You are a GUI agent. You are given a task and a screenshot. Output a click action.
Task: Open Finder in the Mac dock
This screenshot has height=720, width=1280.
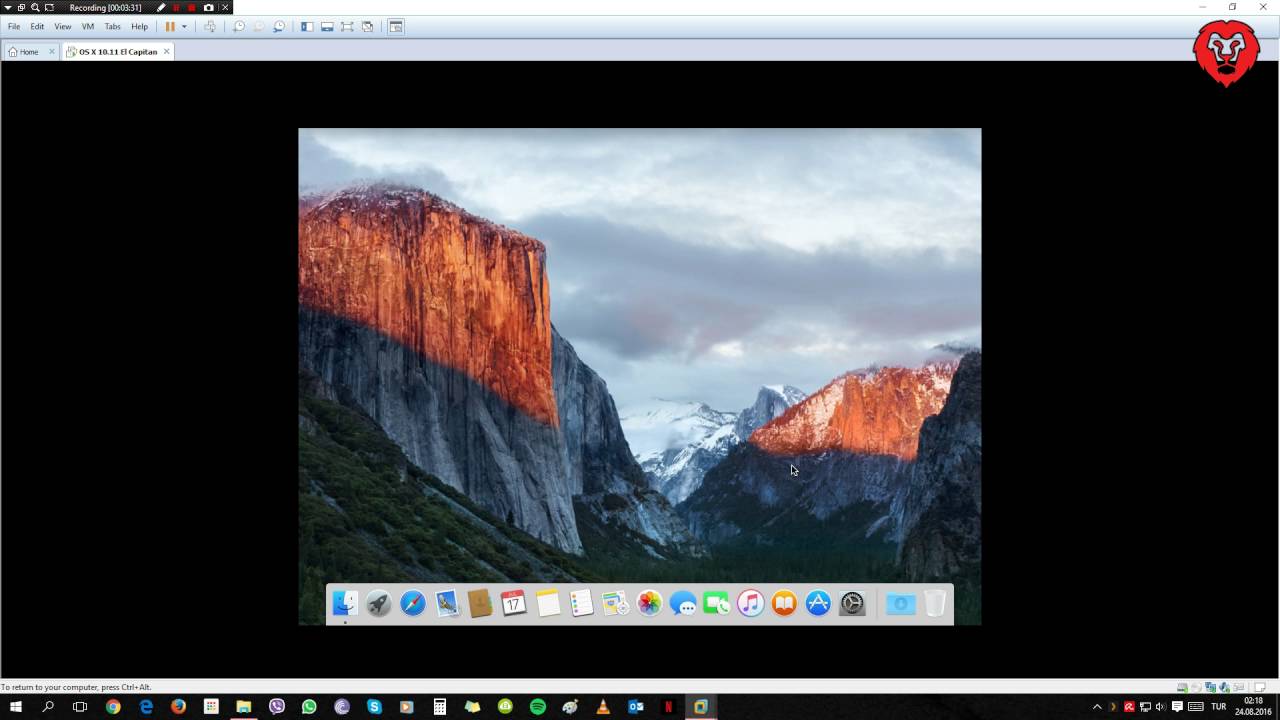[x=345, y=603]
